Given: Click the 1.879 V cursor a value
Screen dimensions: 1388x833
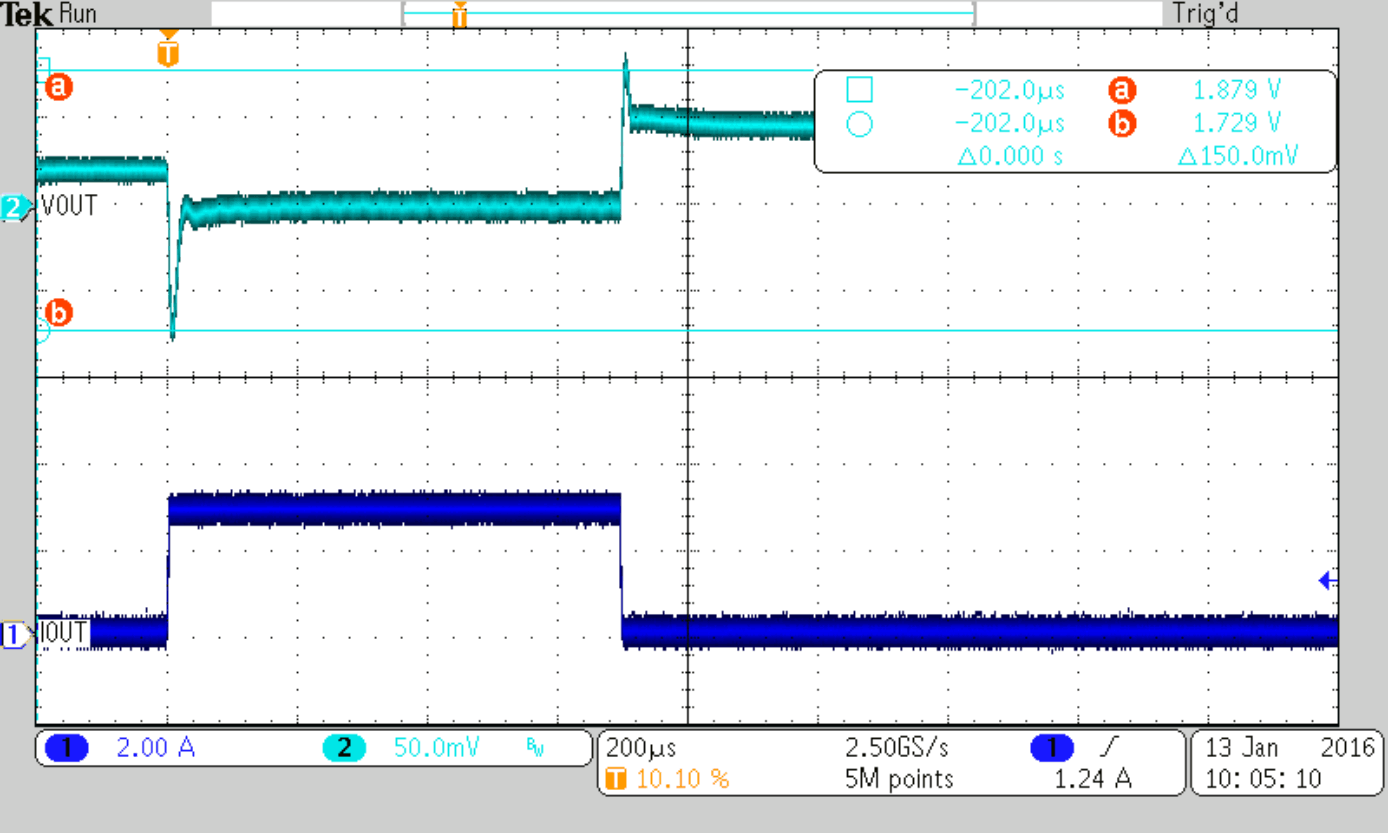Looking at the screenshot, I should (x=1237, y=91).
